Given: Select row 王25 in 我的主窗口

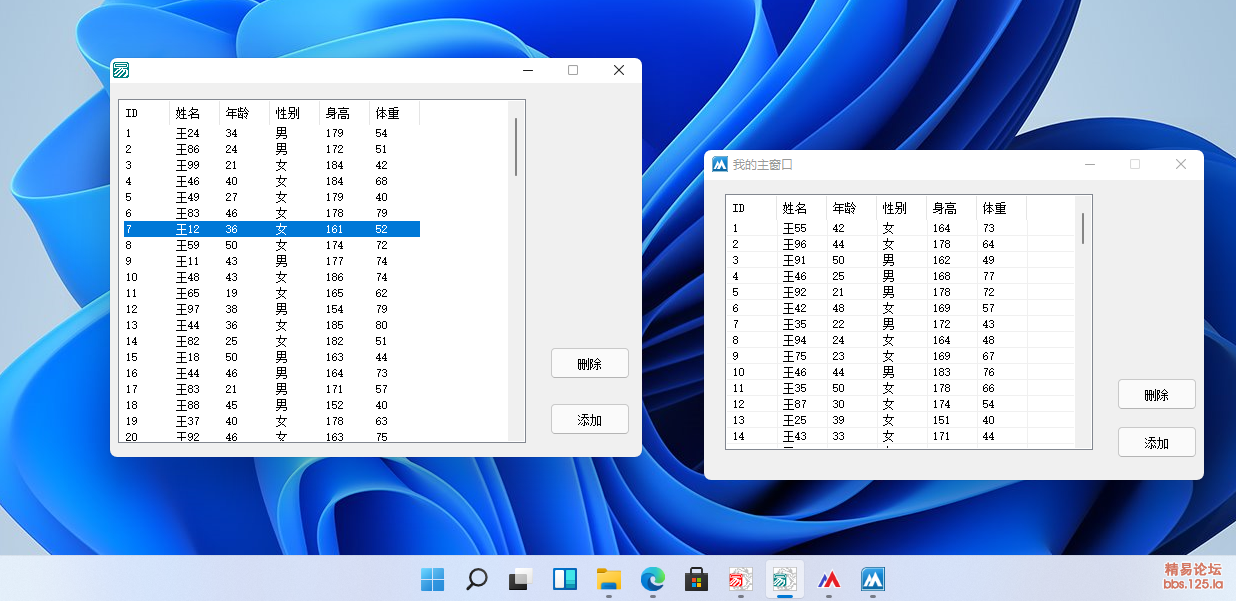Looking at the screenshot, I should pyautogui.click(x=877, y=420).
